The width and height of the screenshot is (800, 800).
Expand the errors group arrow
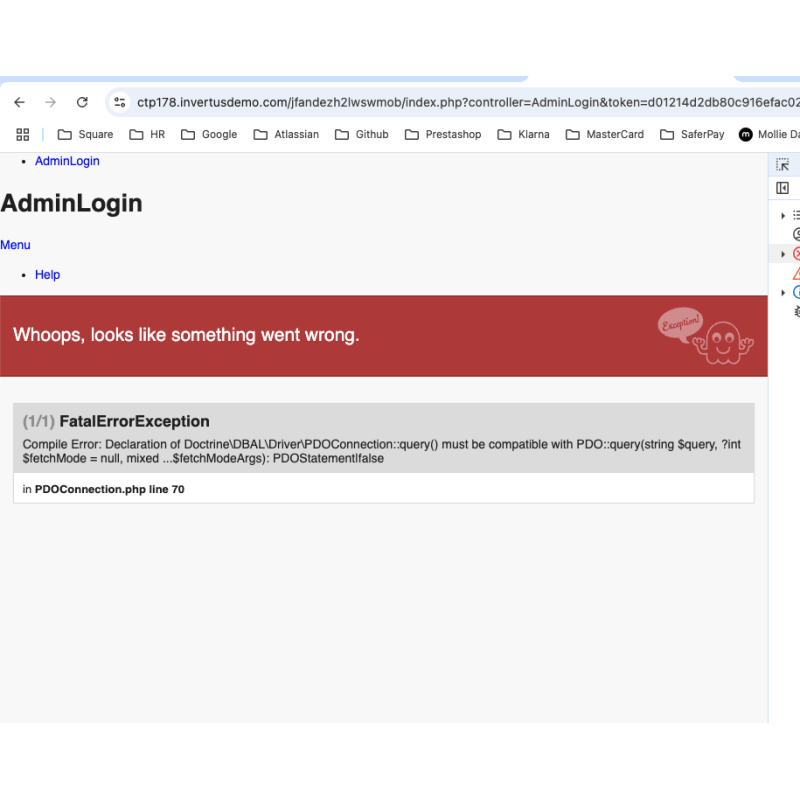click(783, 254)
